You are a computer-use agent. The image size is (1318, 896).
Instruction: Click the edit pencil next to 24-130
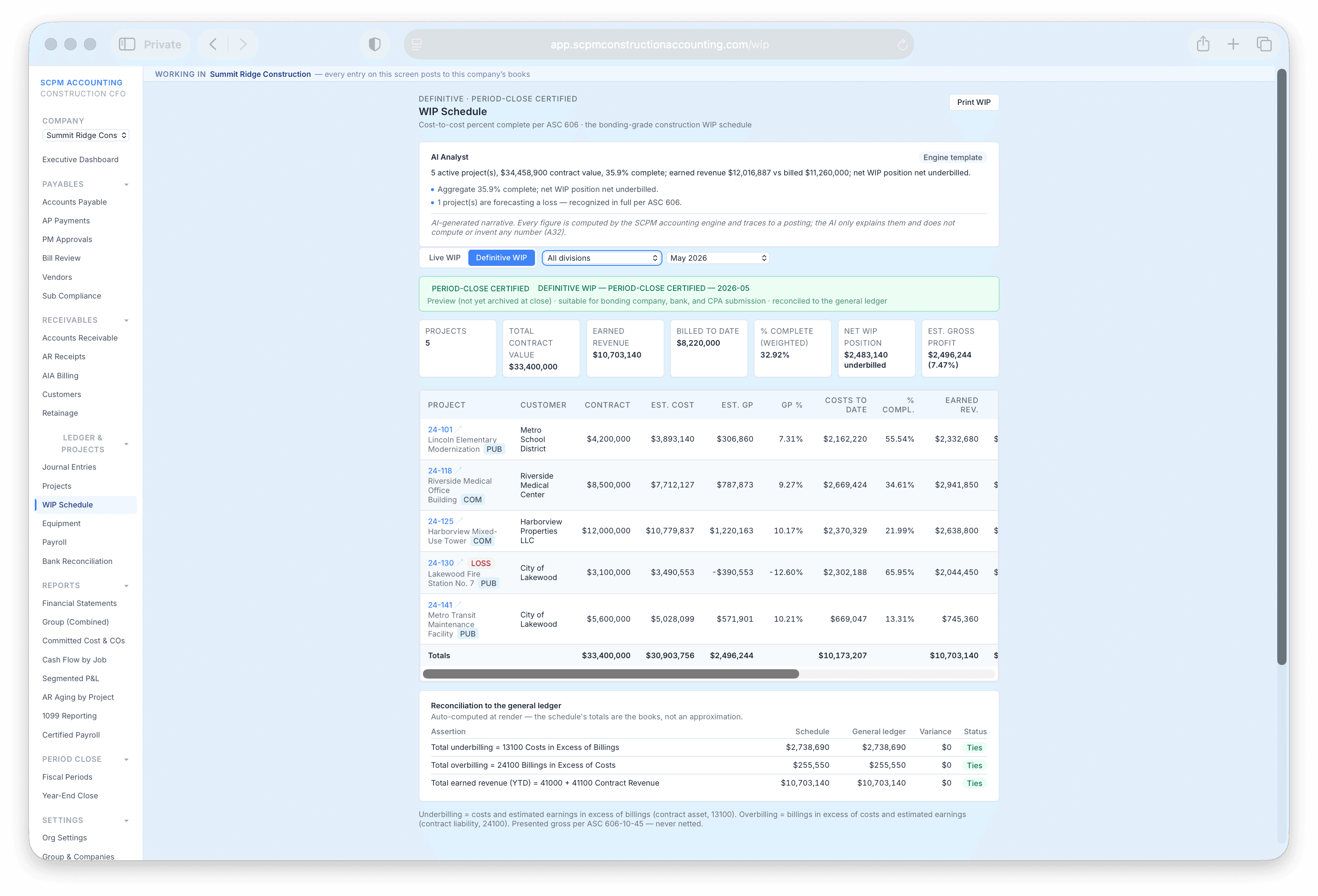pyautogui.click(x=460, y=563)
